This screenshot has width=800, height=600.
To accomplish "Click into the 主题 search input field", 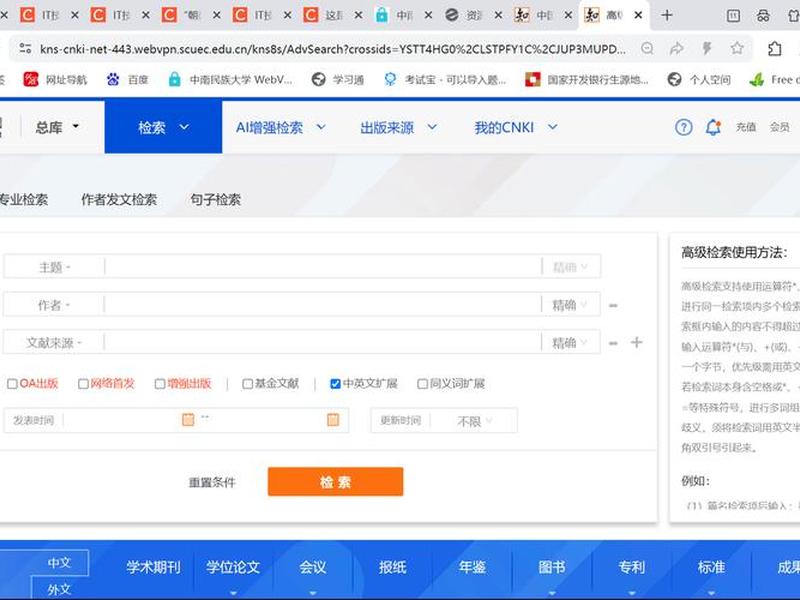I will click(322, 267).
